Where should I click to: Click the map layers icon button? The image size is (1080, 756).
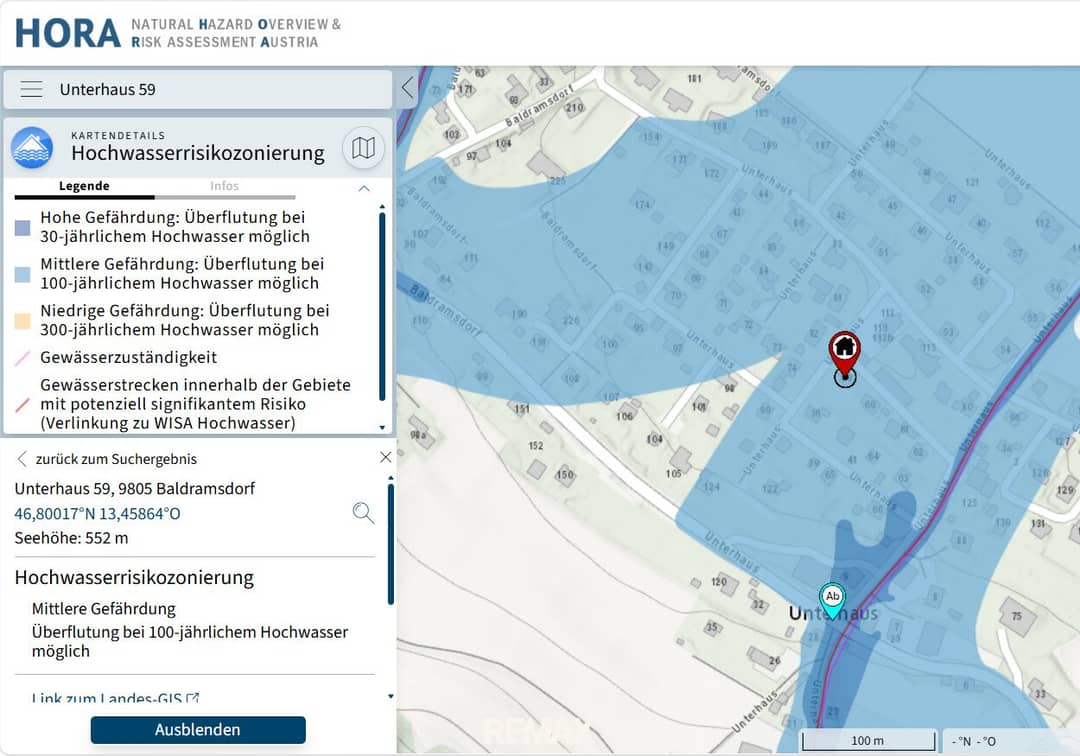pyautogui.click(x=363, y=147)
